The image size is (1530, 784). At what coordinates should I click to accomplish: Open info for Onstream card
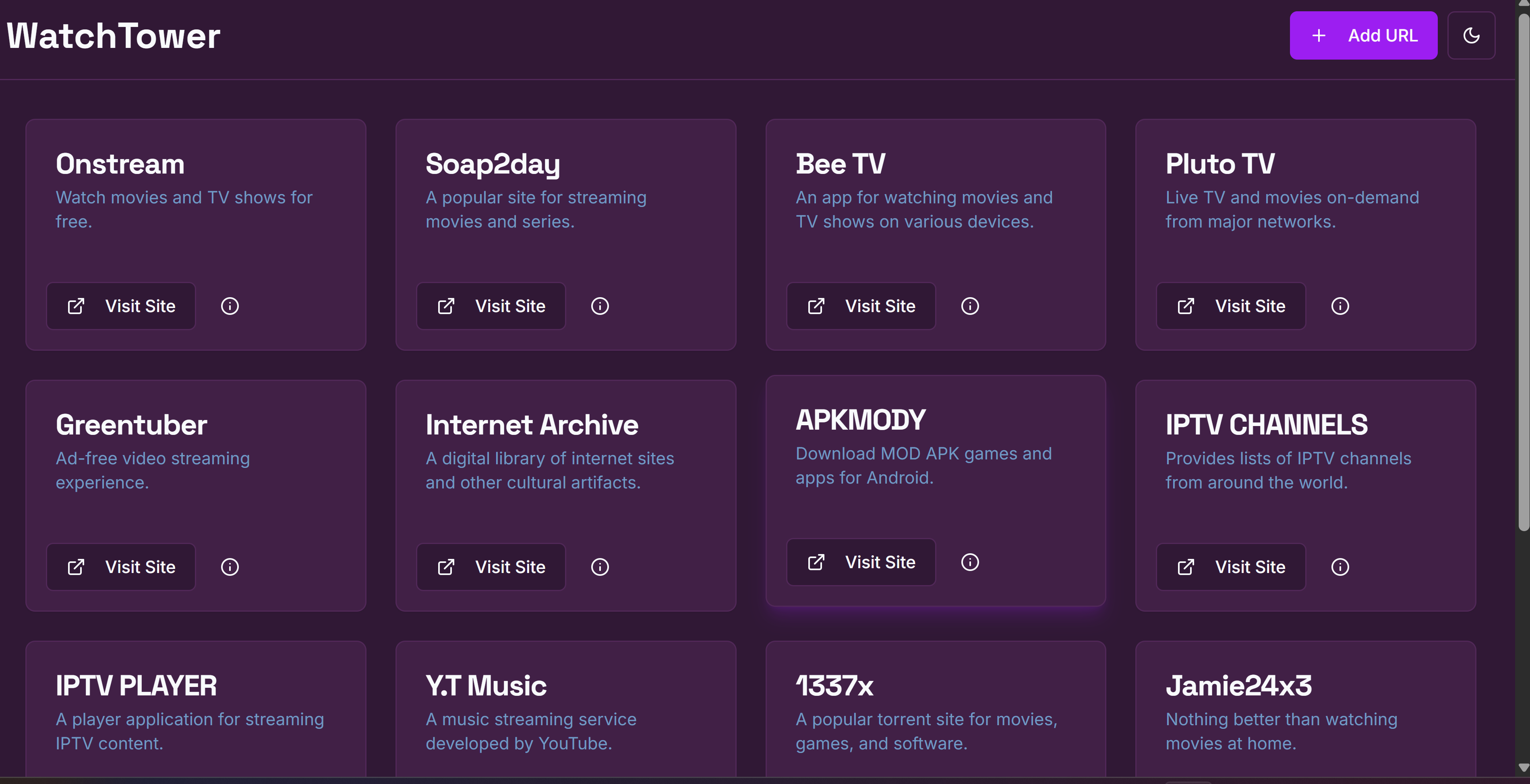(230, 306)
